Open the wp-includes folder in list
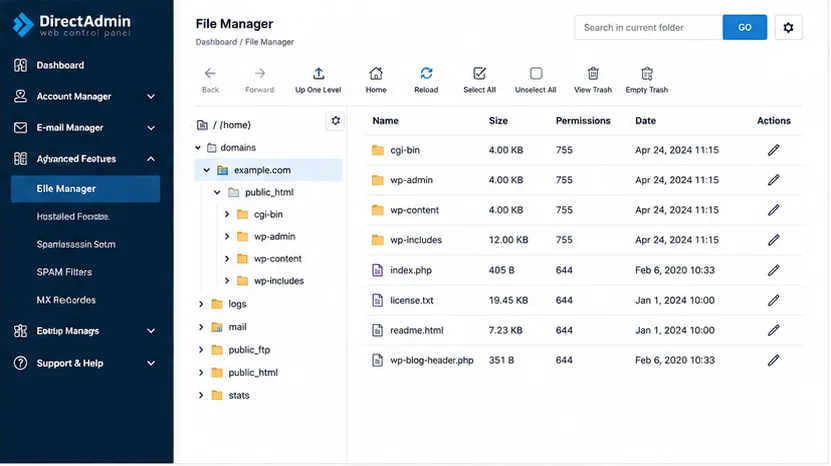The height and width of the screenshot is (466, 831). 416,240
